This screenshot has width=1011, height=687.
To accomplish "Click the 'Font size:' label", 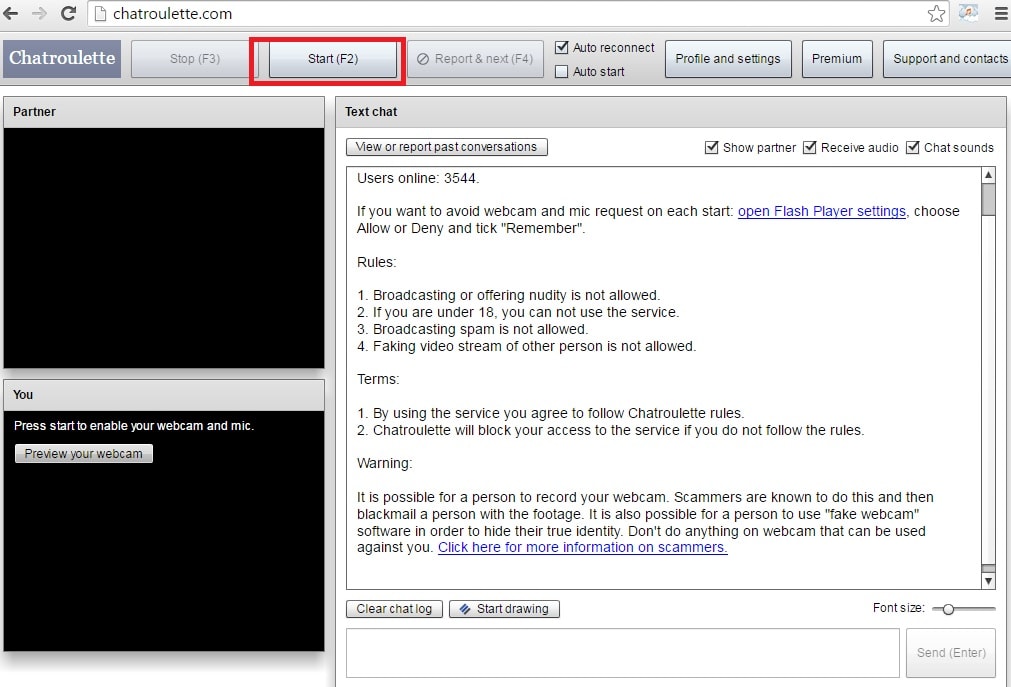I will [898, 608].
